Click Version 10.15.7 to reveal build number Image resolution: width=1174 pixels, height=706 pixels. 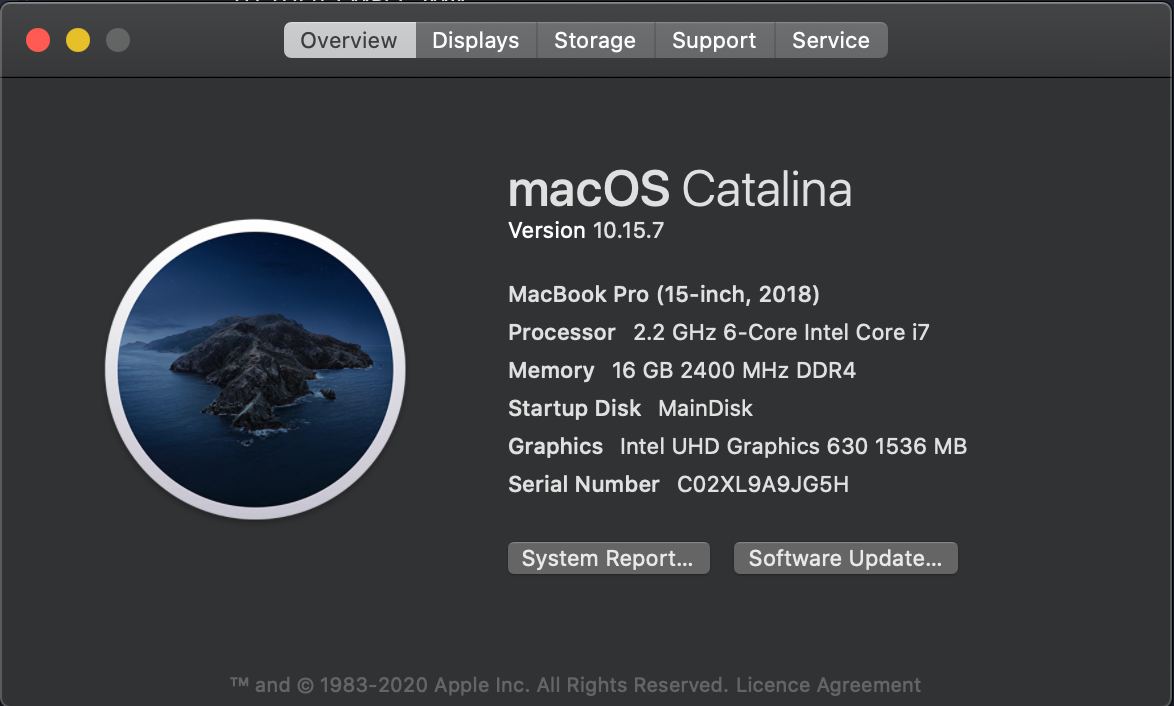[x=586, y=230]
